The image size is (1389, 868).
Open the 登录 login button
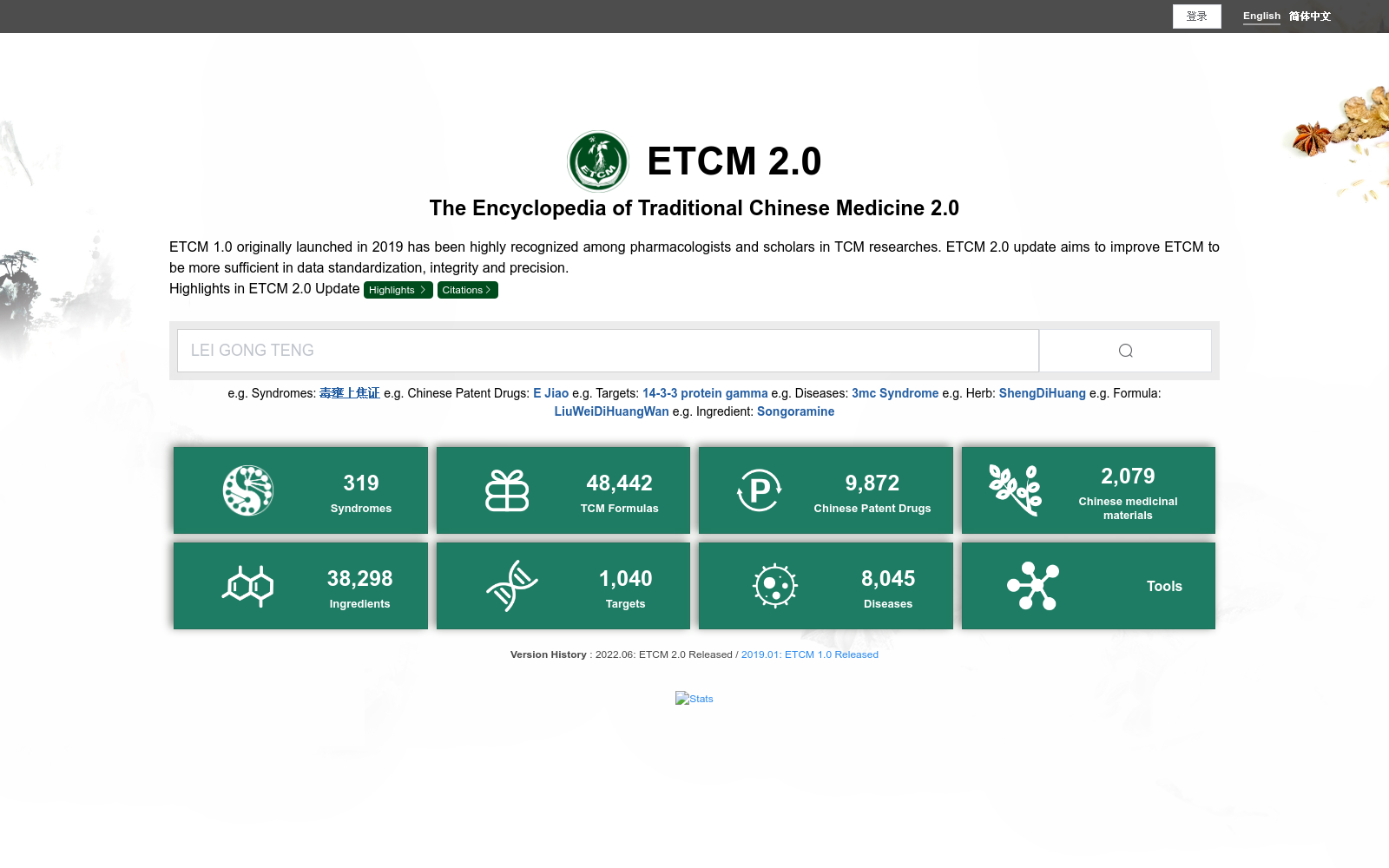pyautogui.click(x=1197, y=16)
